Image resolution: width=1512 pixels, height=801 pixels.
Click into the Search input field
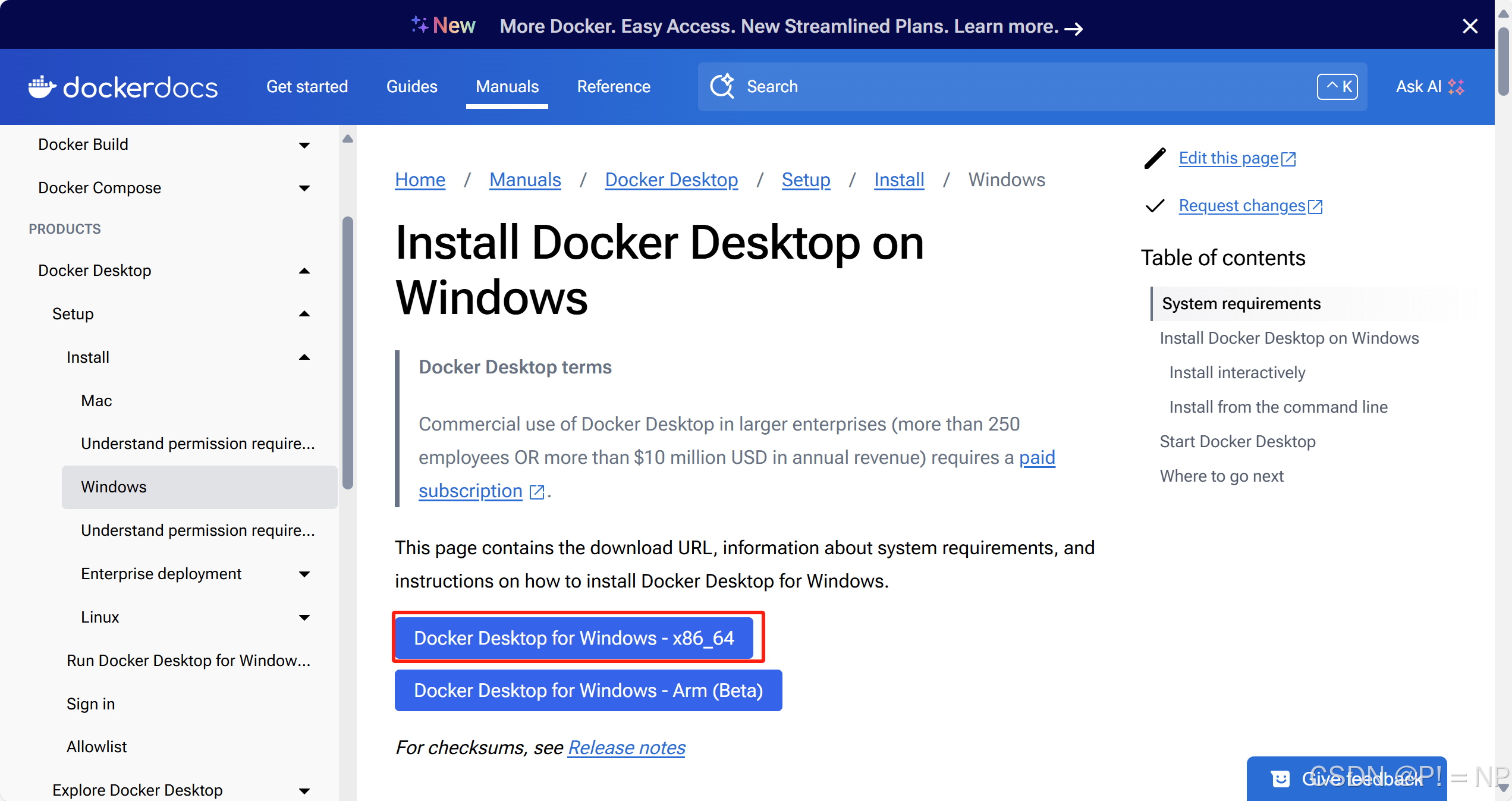(x=1011, y=87)
